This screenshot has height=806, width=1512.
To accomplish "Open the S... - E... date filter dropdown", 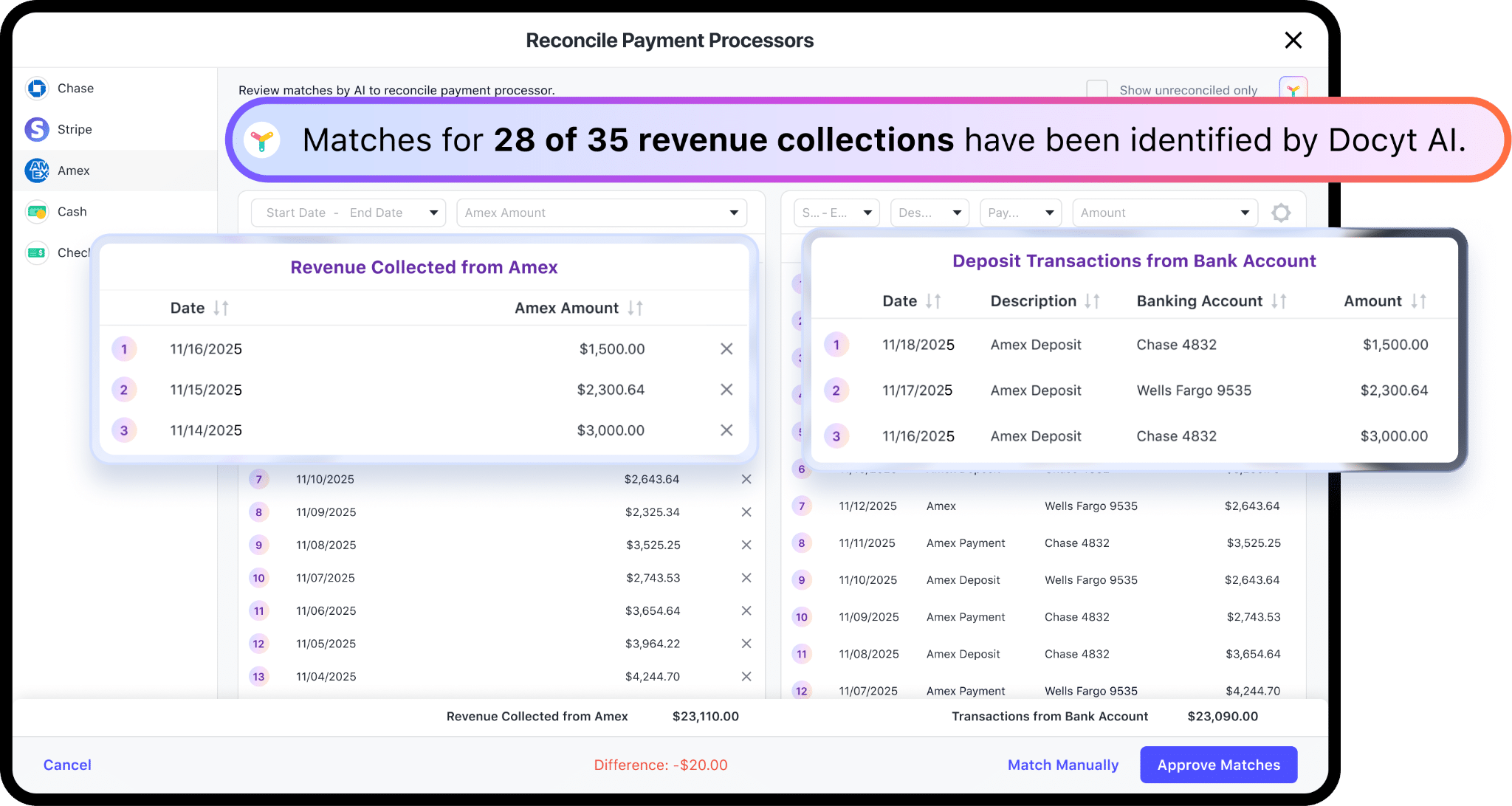I will pyautogui.click(x=836, y=213).
